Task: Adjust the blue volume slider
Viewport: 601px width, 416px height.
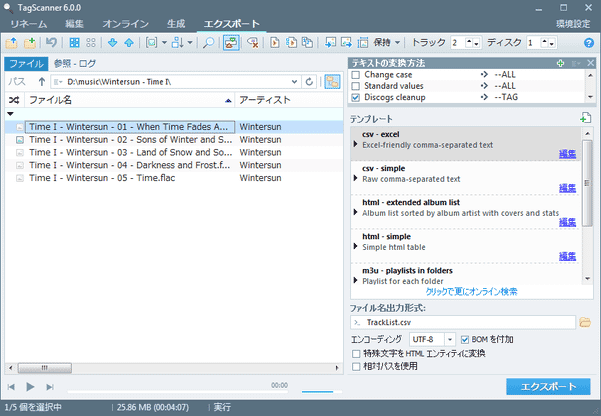Action: click(x=322, y=392)
